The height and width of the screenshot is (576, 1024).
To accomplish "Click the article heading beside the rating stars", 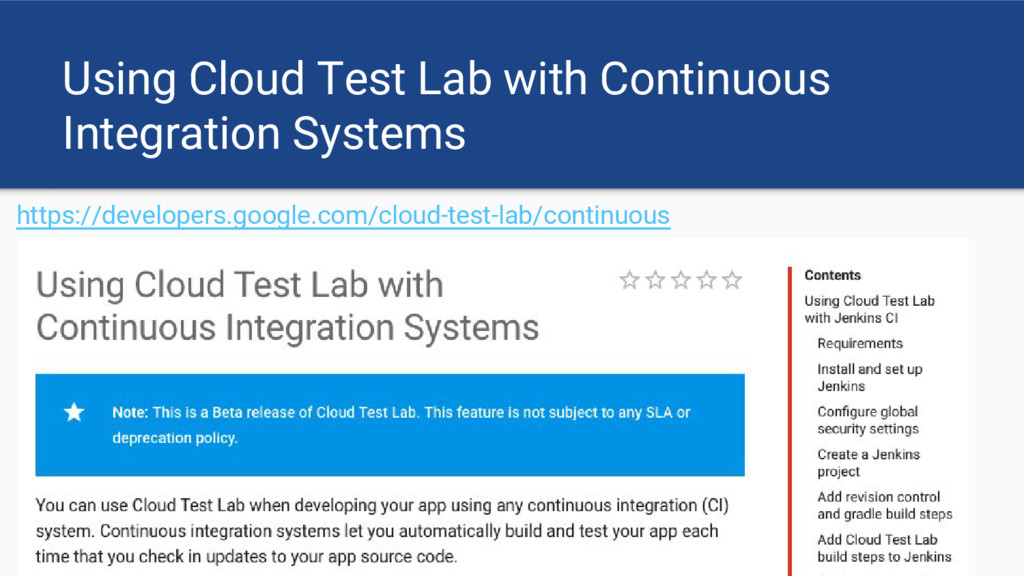I will 287,306.
